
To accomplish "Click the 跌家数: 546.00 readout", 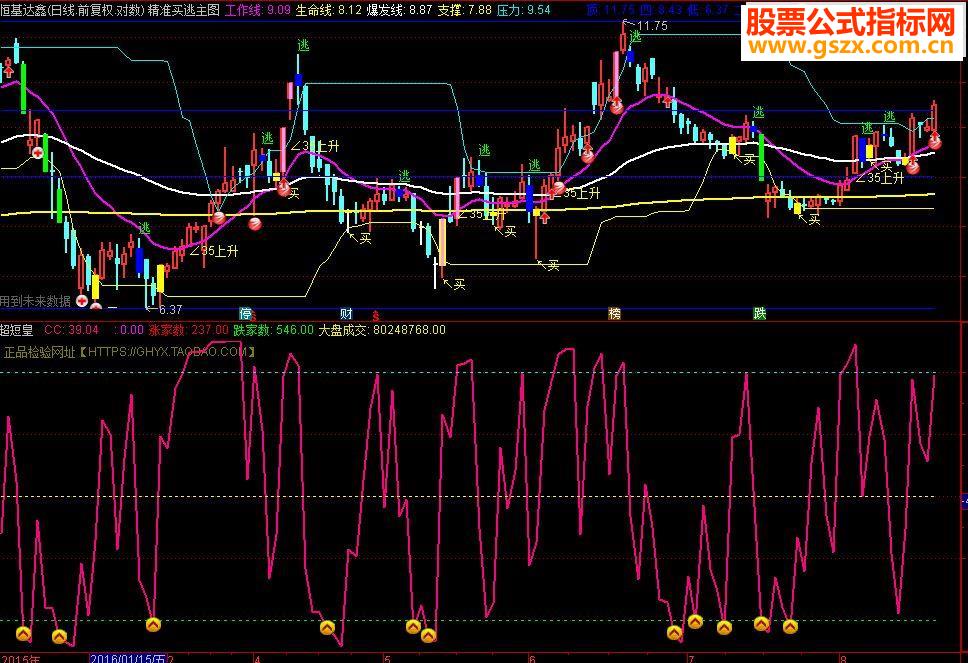I will coord(273,330).
